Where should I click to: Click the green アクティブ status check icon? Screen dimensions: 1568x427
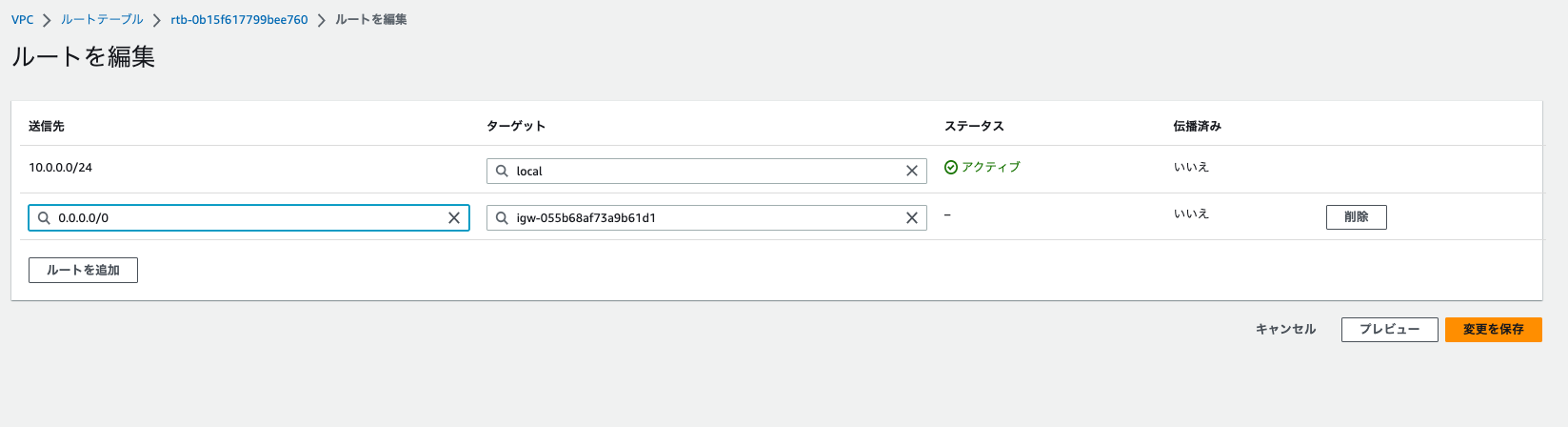coord(950,168)
